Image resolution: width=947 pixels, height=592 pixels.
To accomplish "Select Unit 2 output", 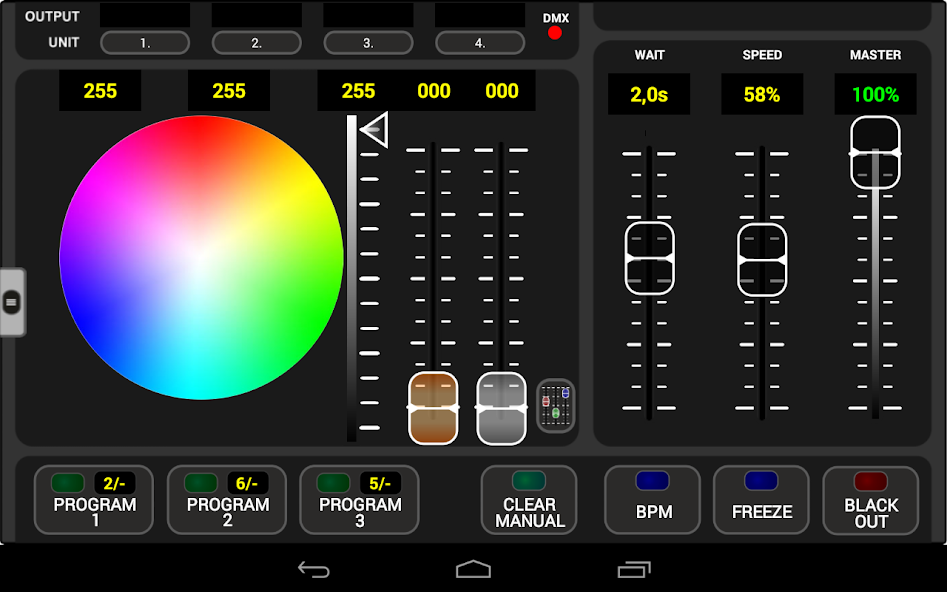I will [x=254, y=42].
